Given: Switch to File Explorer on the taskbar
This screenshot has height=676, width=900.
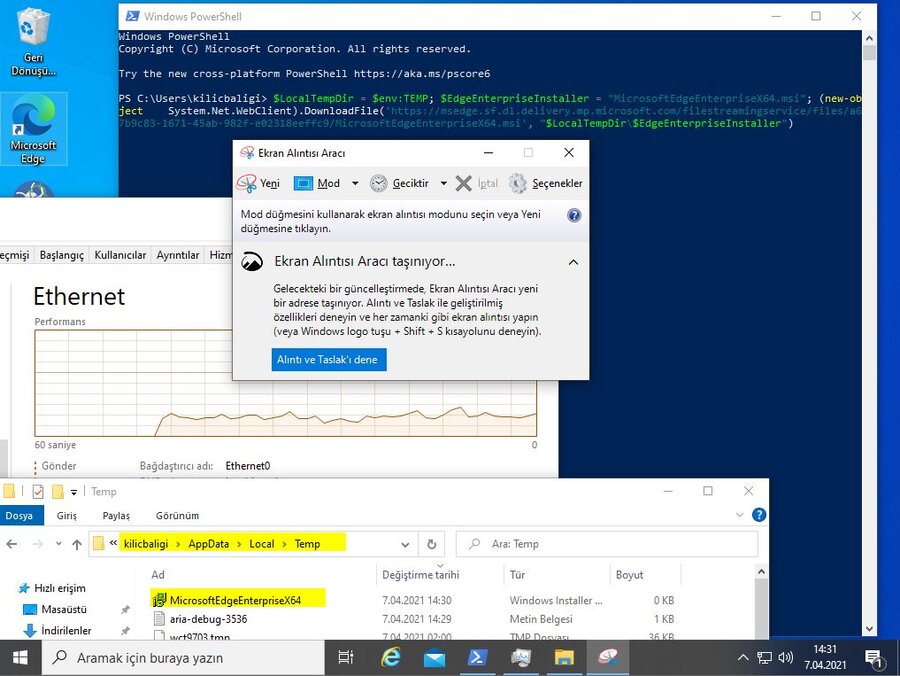Looking at the screenshot, I should (564, 658).
